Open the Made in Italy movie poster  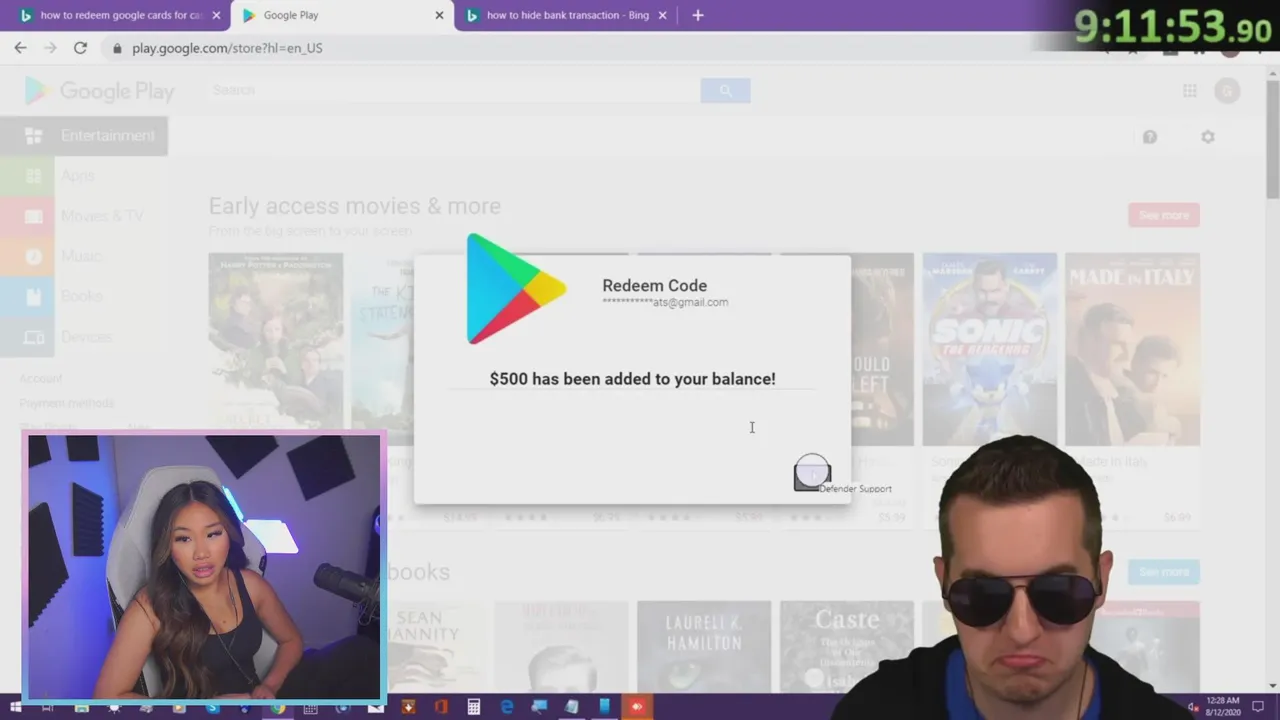[1132, 349]
